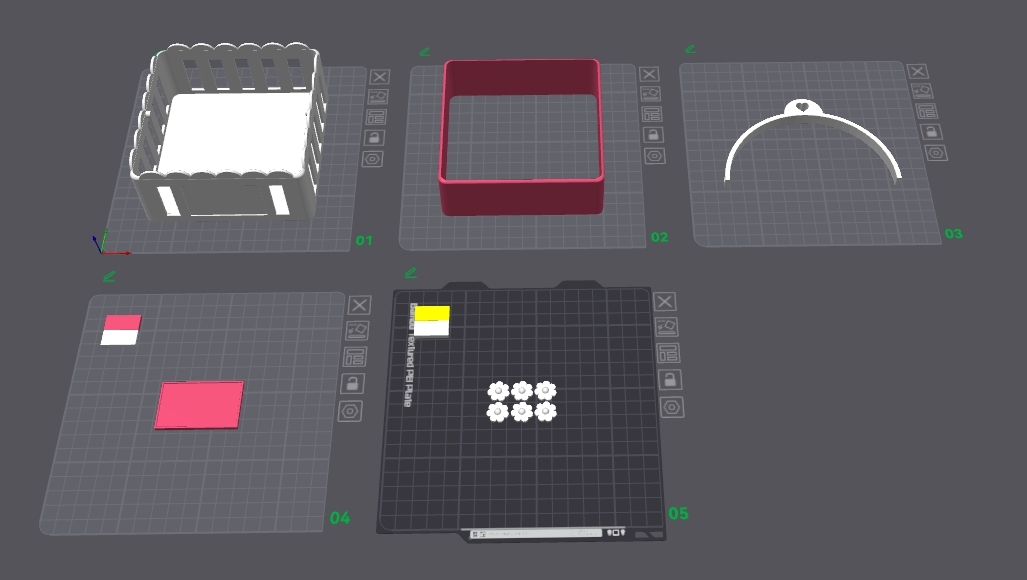
Task: Click the green plate number 03
Action: (x=954, y=234)
